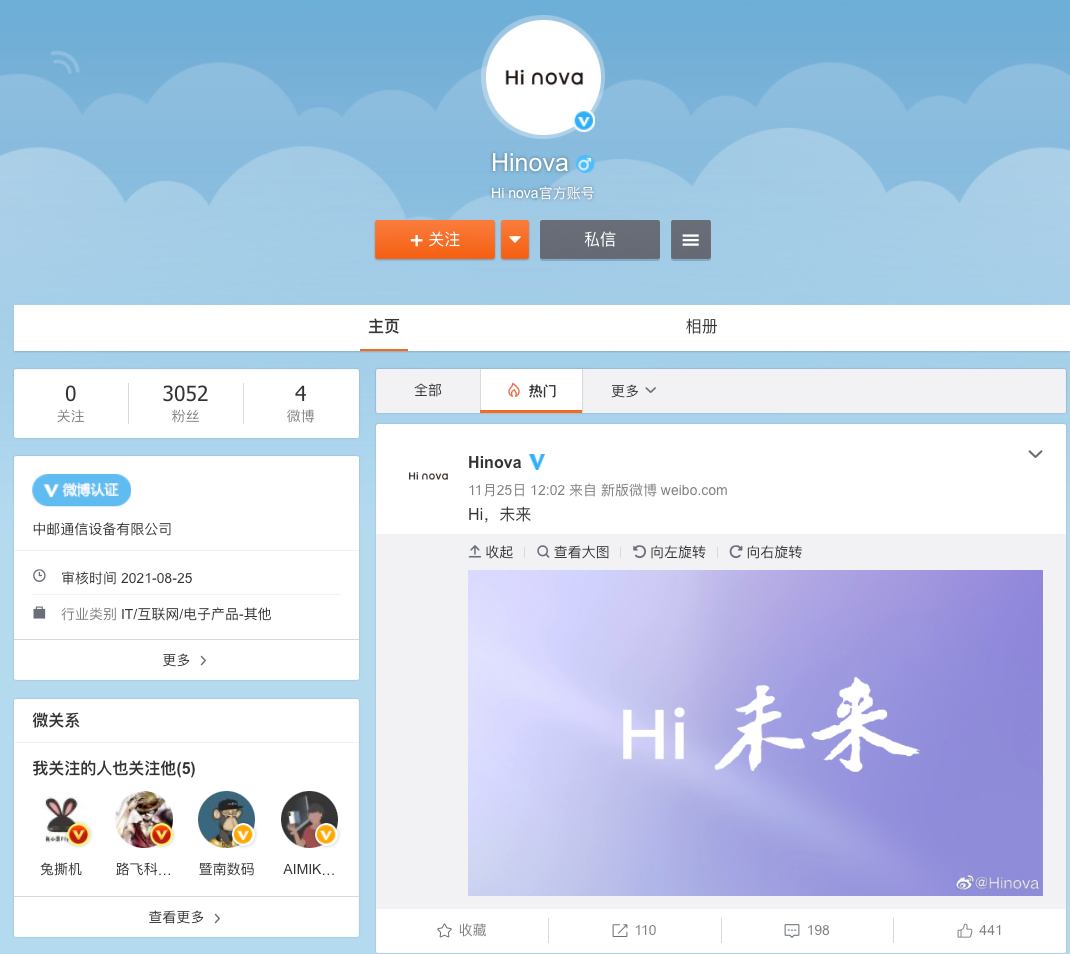This screenshot has height=954, width=1070.
Task: Open the 关注 count of 0
Action: point(70,403)
